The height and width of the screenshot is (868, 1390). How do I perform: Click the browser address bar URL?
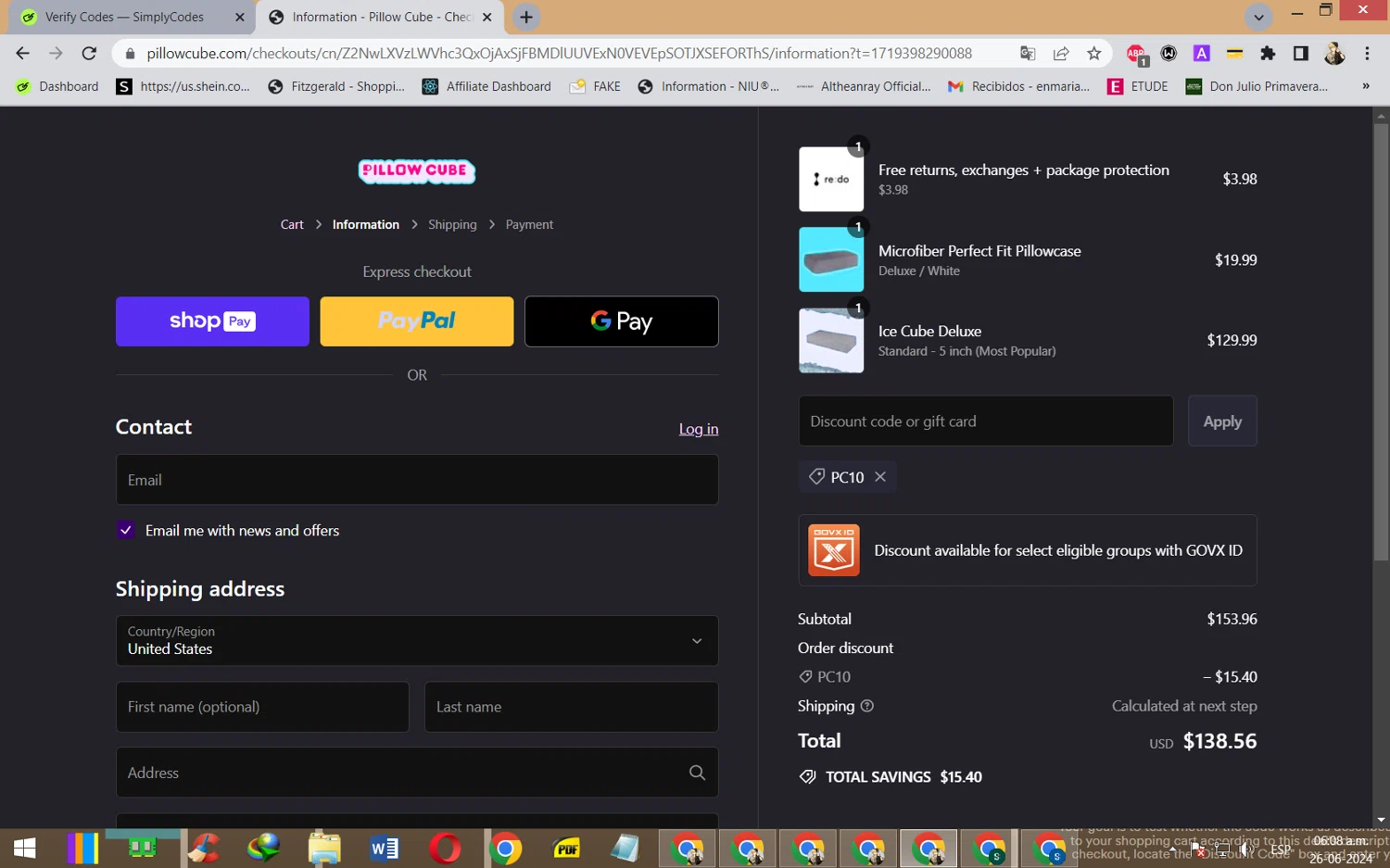[x=559, y=54]
